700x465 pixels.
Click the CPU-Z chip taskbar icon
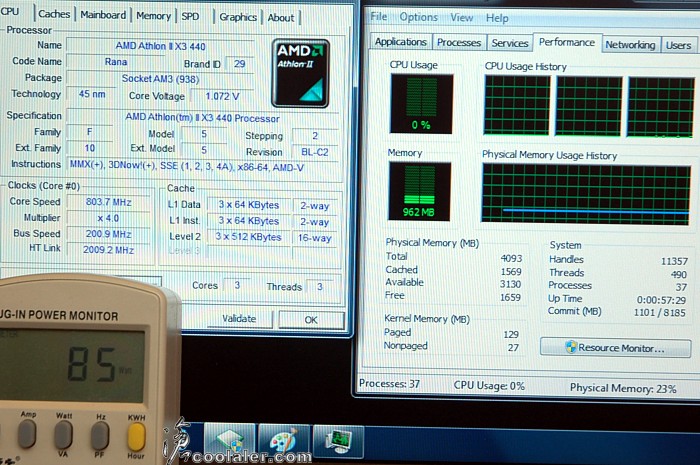tap(229, 441)
